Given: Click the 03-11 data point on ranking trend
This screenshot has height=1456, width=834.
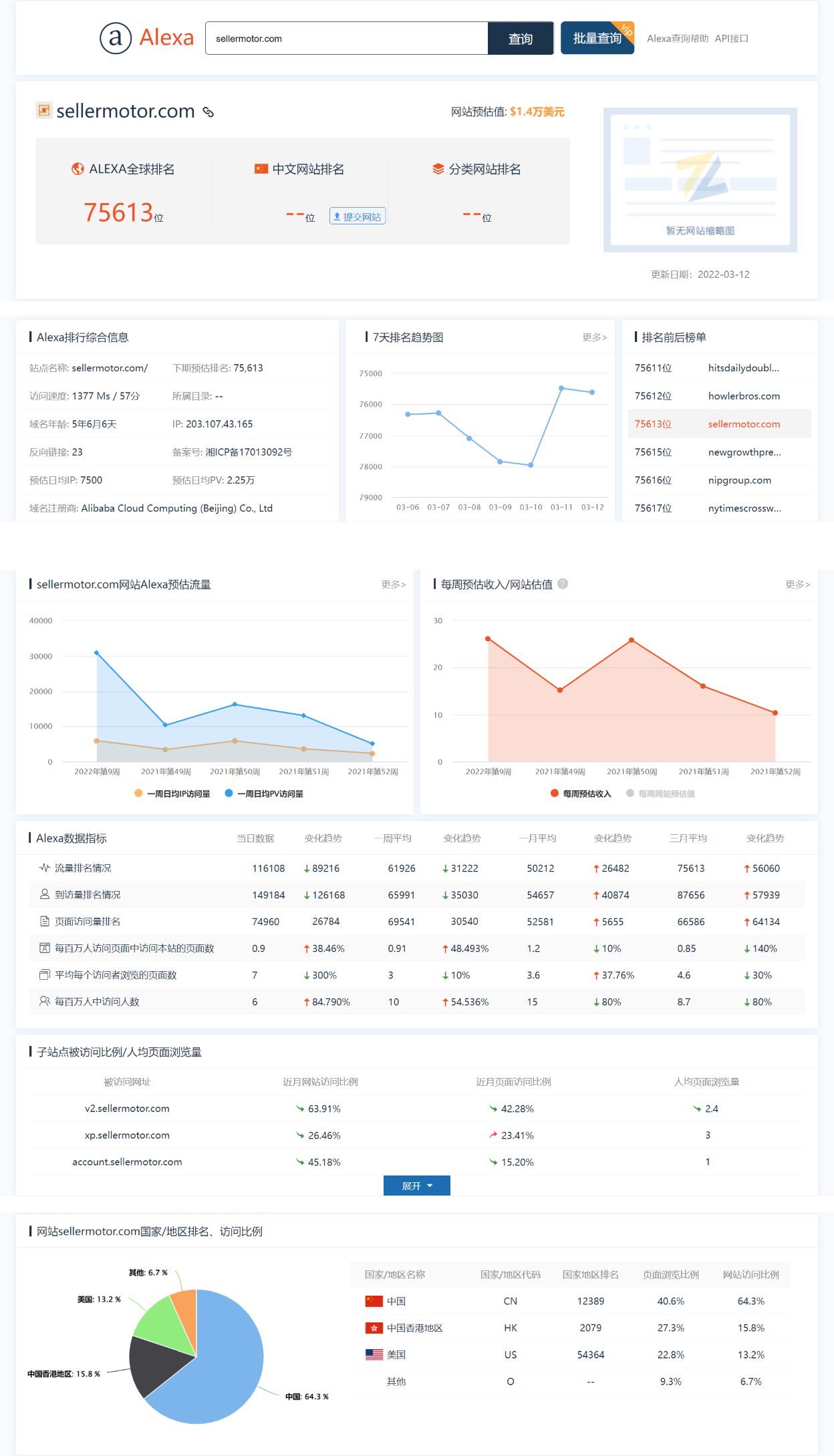Looking at the screenshot, I should pos(561,388).
